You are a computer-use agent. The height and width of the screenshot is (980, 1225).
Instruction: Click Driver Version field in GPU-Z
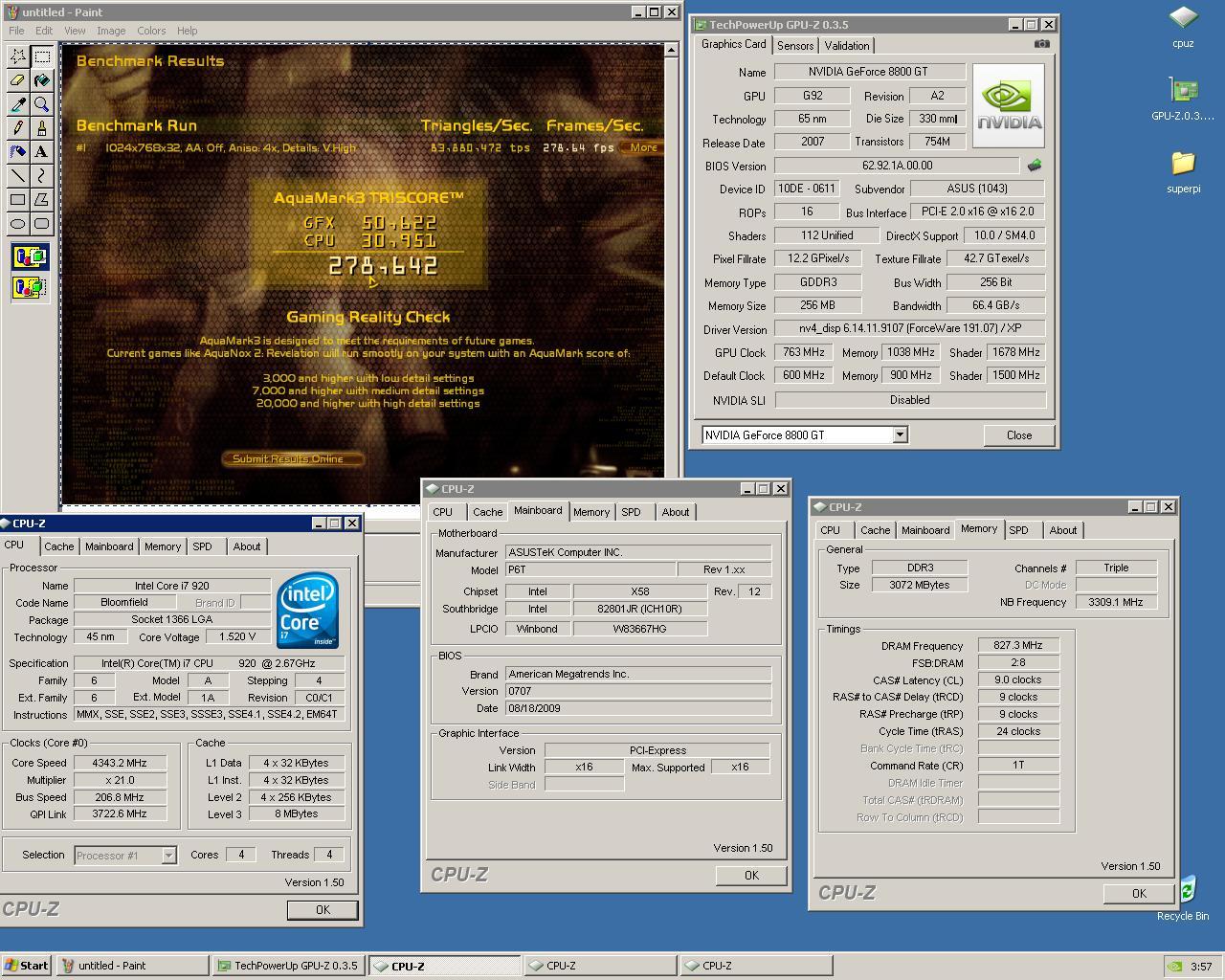point(910,328)
